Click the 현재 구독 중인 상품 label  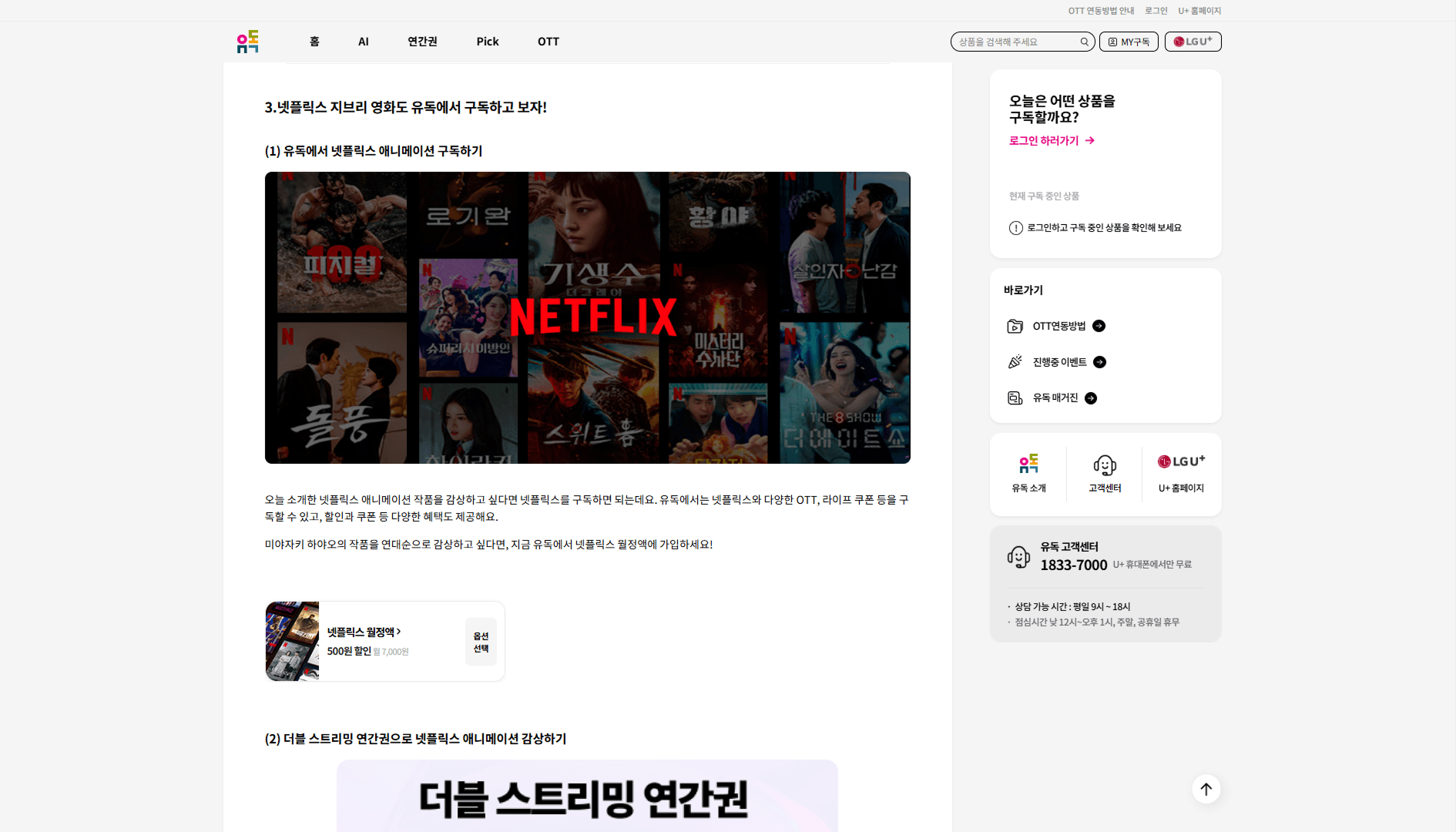[x=1044, y=196]
